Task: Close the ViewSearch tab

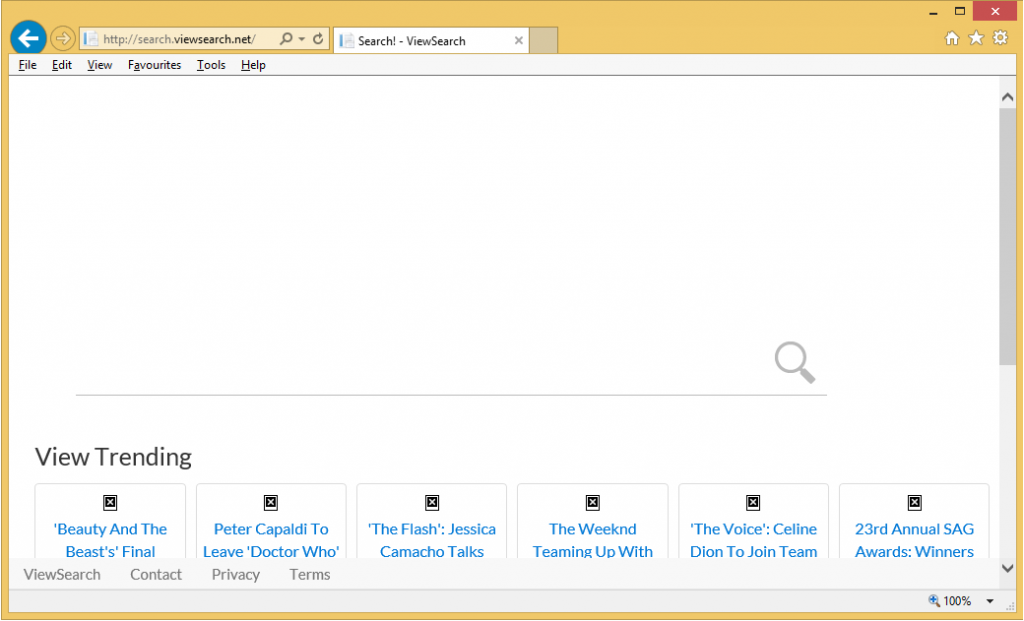Action: (519, 41)
